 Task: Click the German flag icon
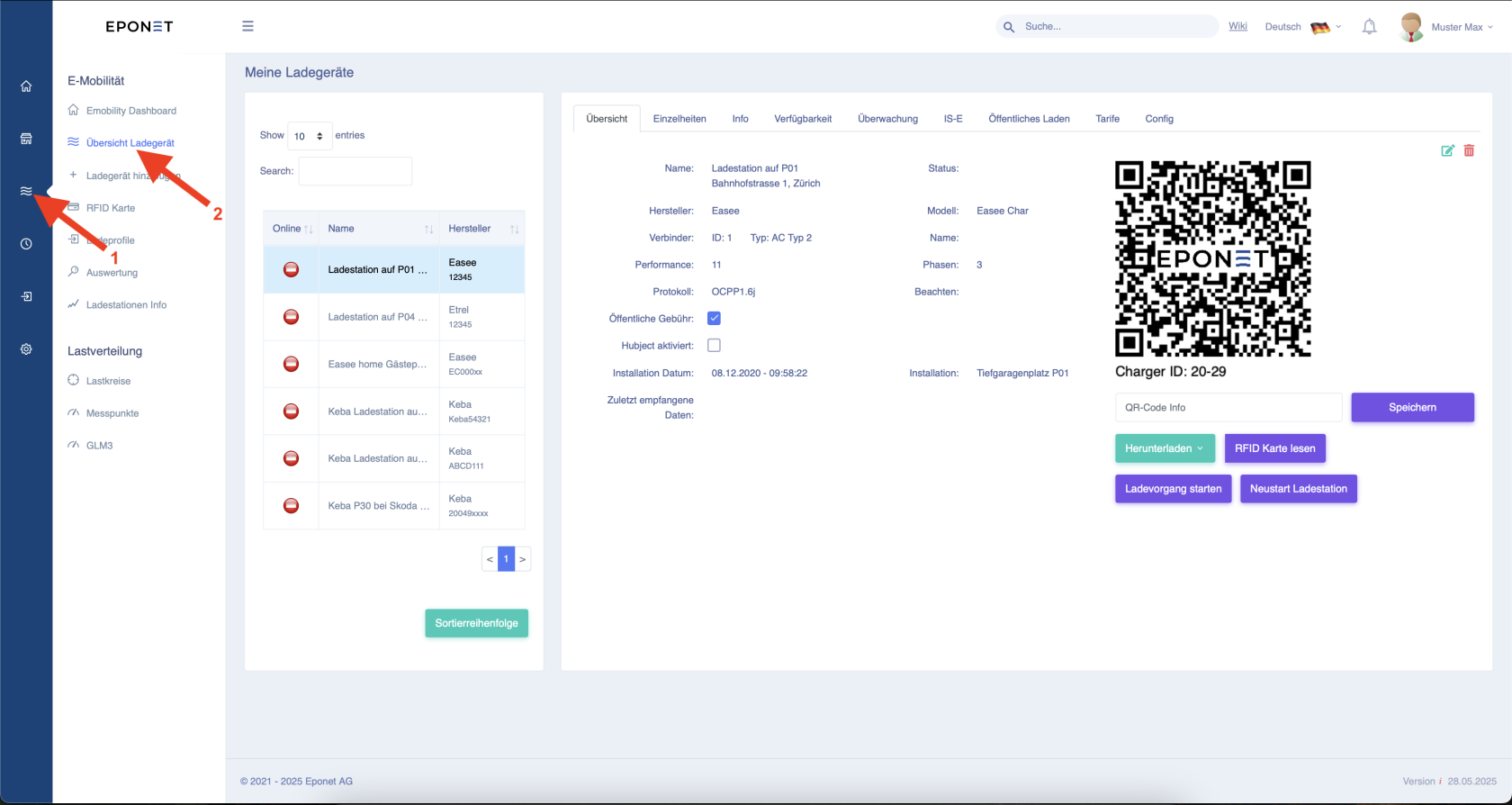pos(1320,27)
